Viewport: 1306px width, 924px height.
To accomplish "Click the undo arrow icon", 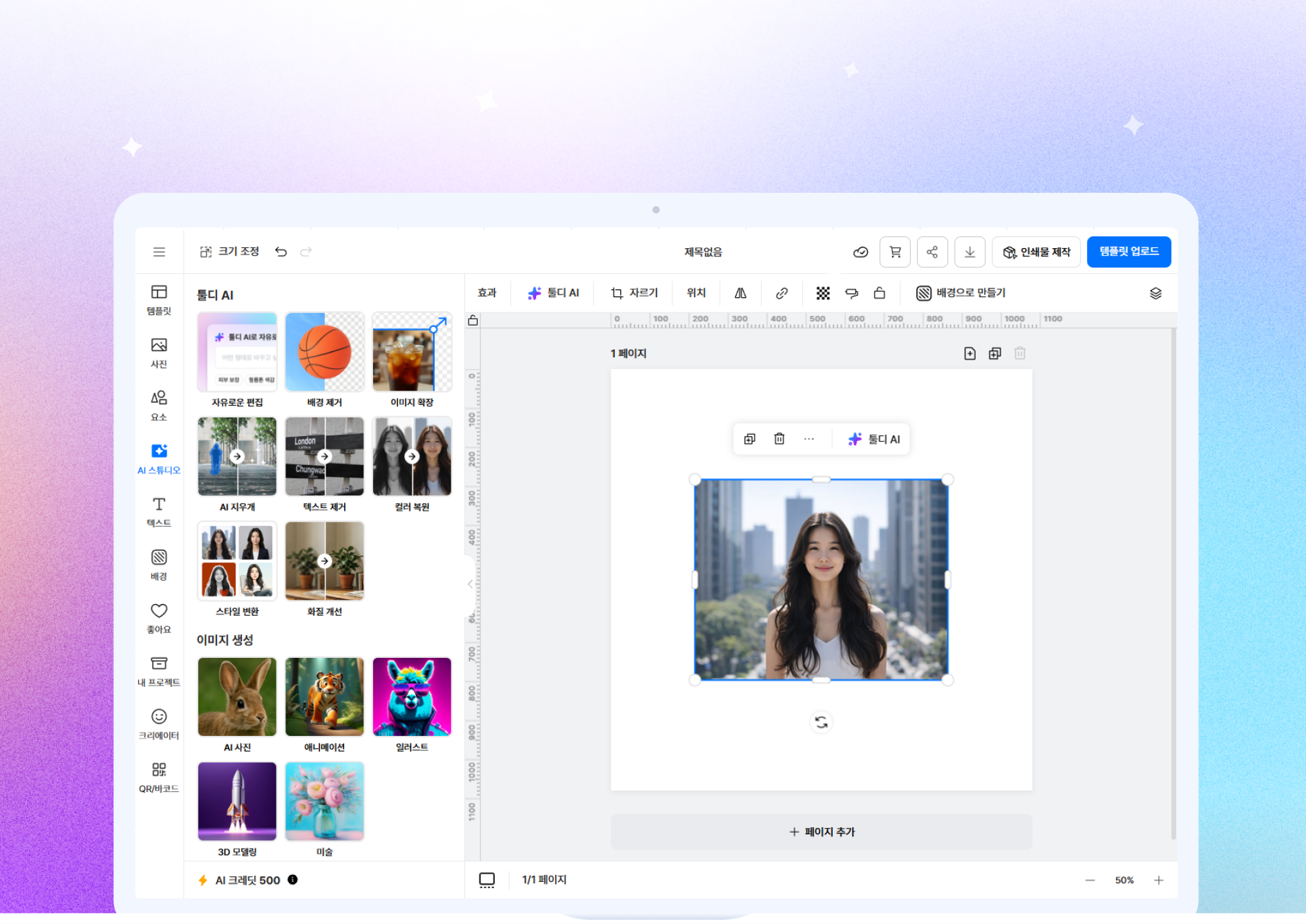I will pos(281,252).
